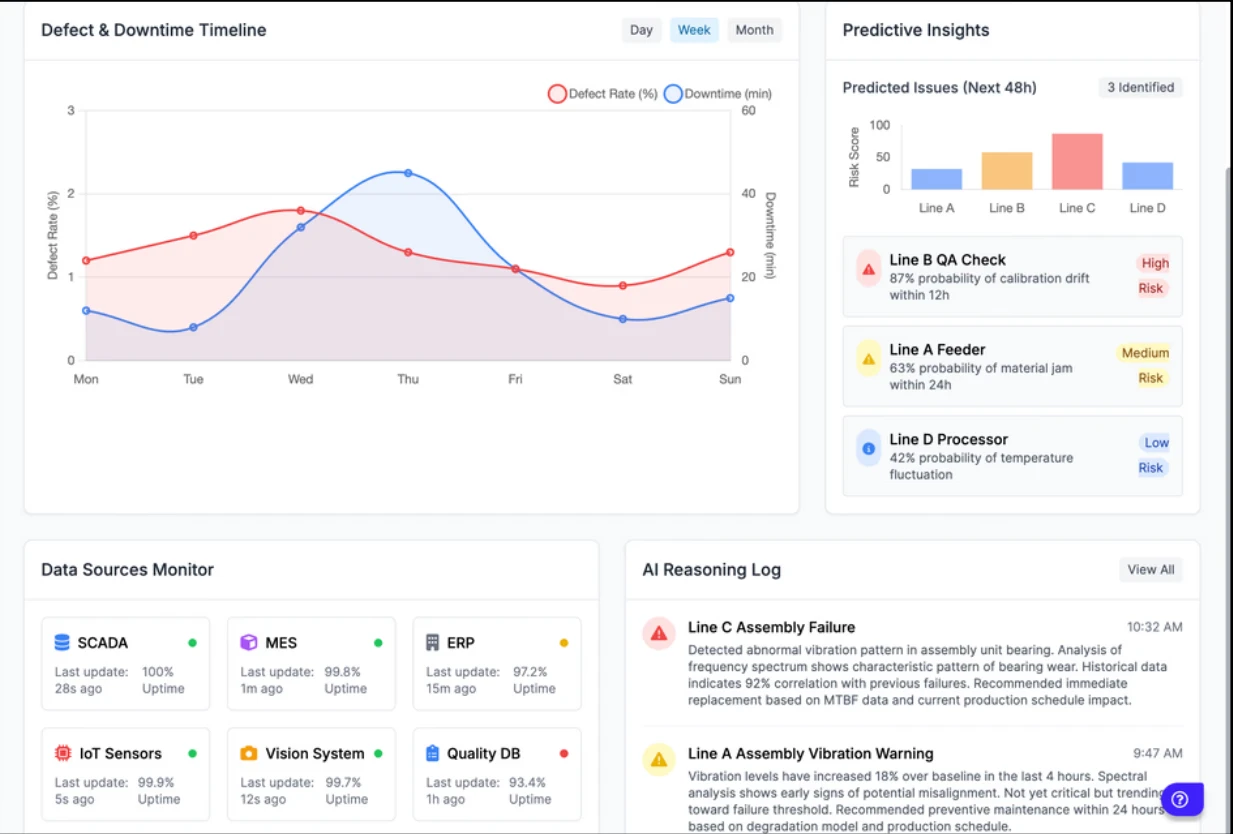Open View All in AI Reasoning Log
This screenshot has width=1233, height=834.
tap(1150, 569)
